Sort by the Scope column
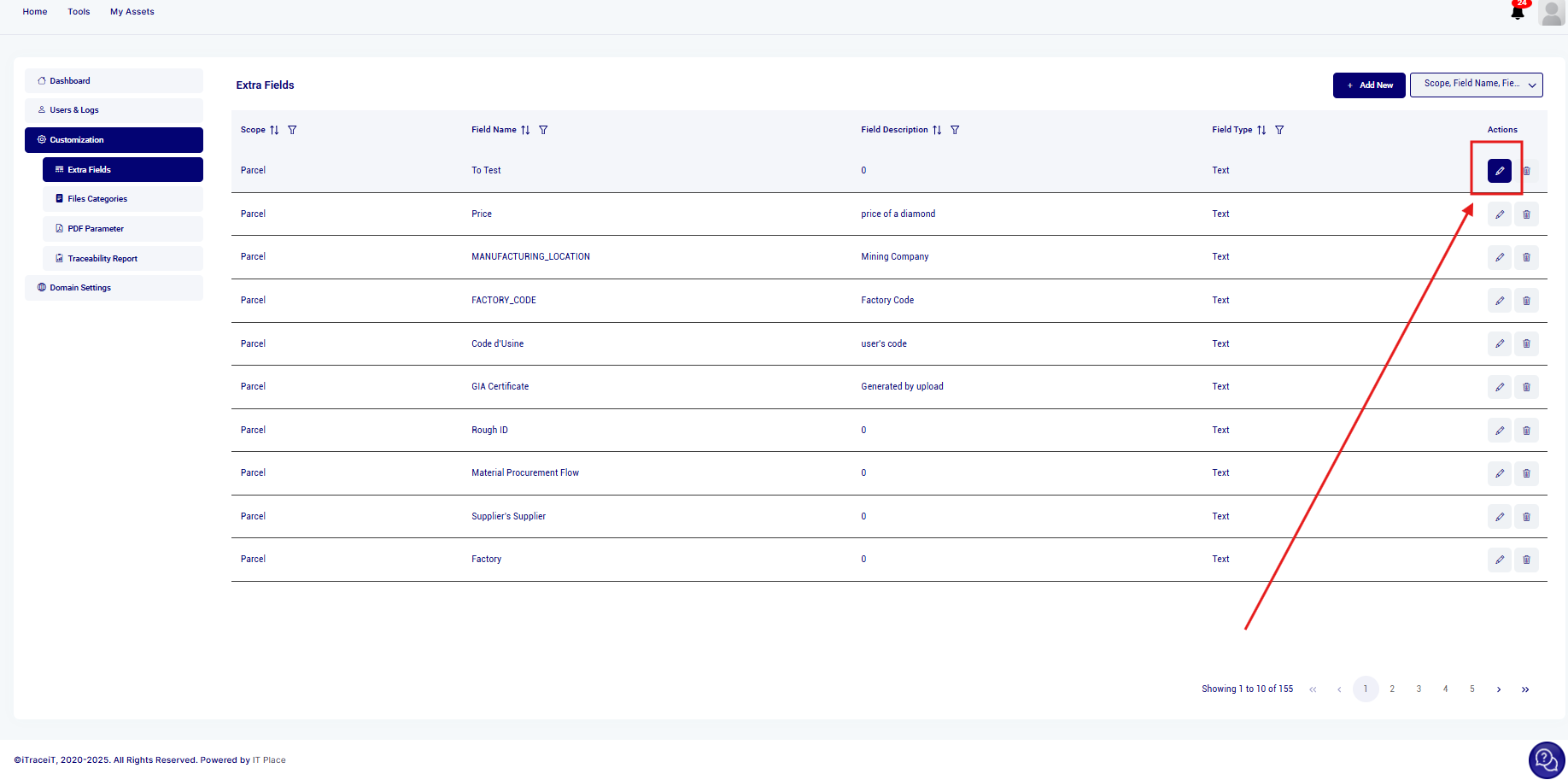1568x780 pixels. tap(274, 130)
